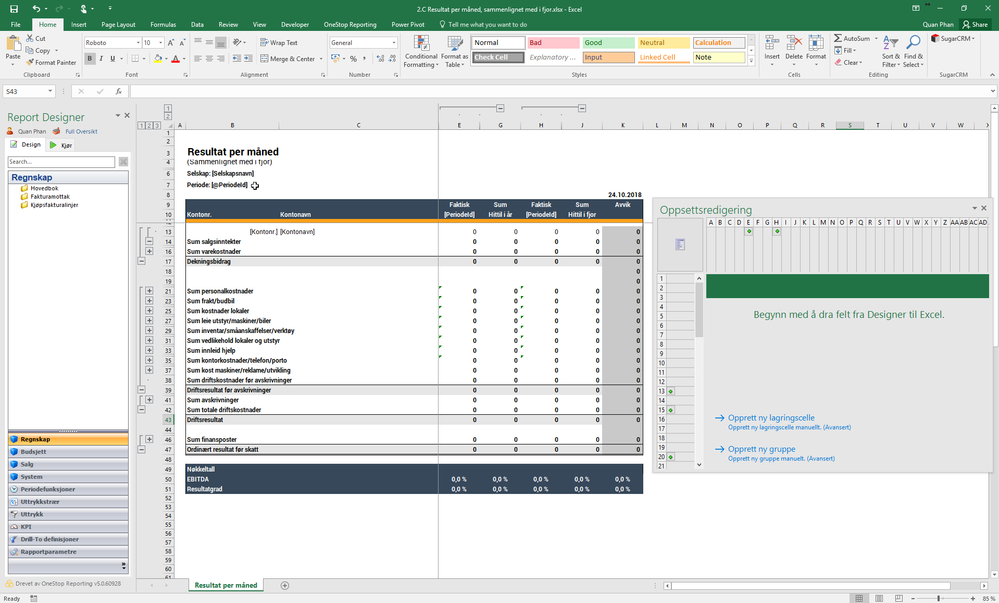Image resolution: width=999 pixels, height=603 pixels.
Task: Open Conditional Formatting menu
Action: click(x=421, y=52)
